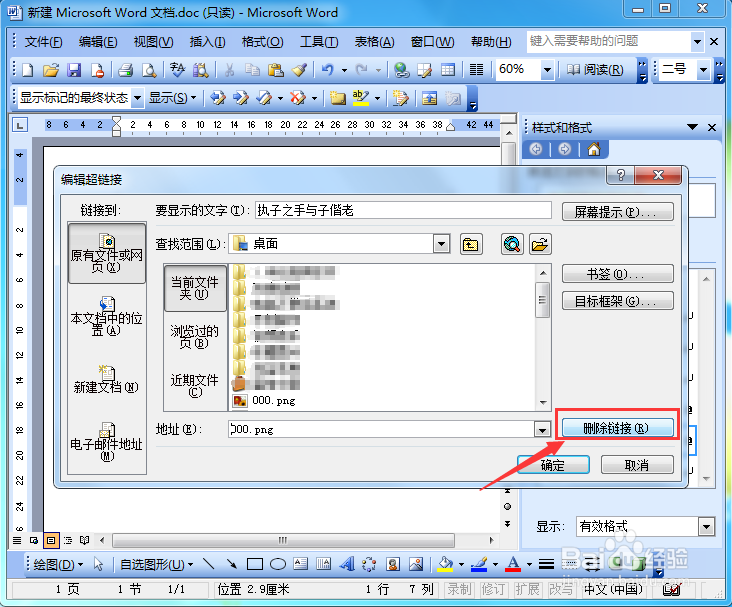Click the Insert Picture icon in drawing toolbar

pos(416,564)
